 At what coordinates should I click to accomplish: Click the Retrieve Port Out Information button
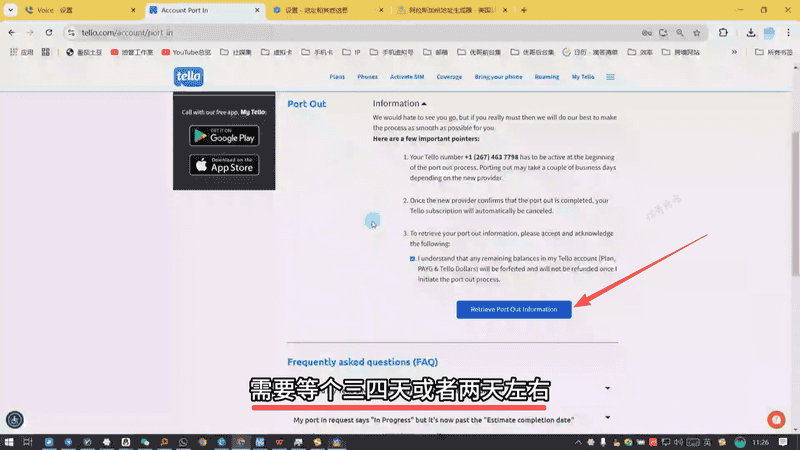tap(514, 310)
